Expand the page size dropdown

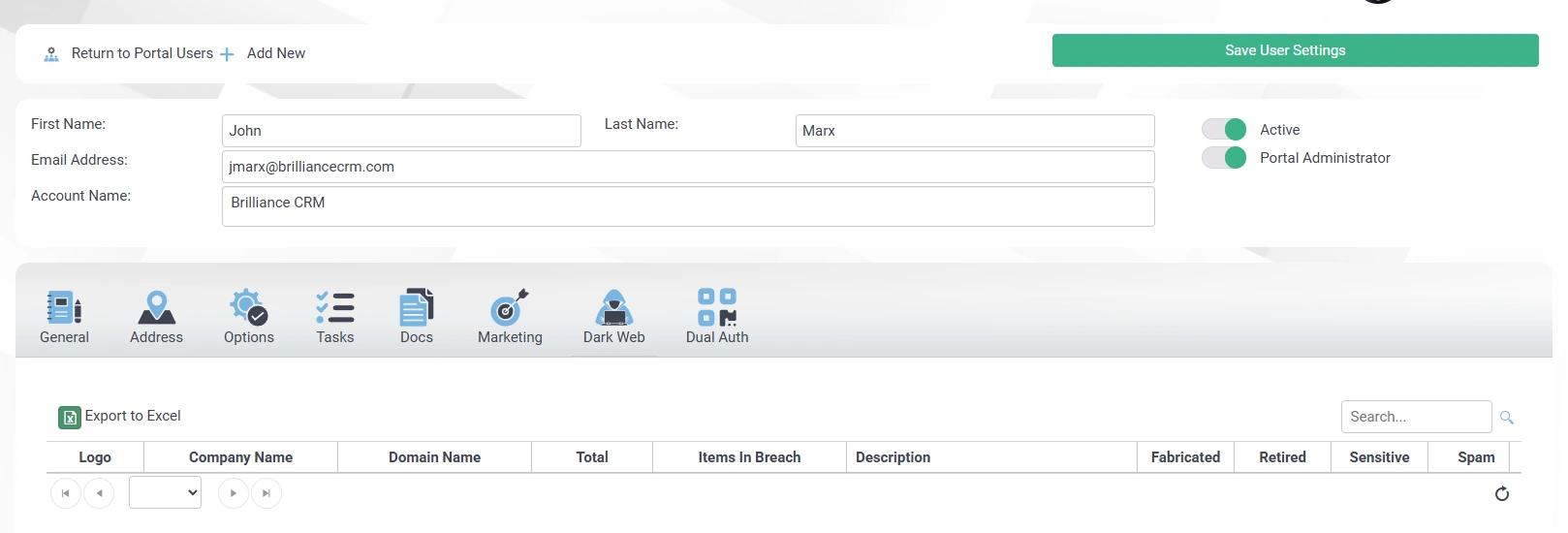click(x=165, y=492)
